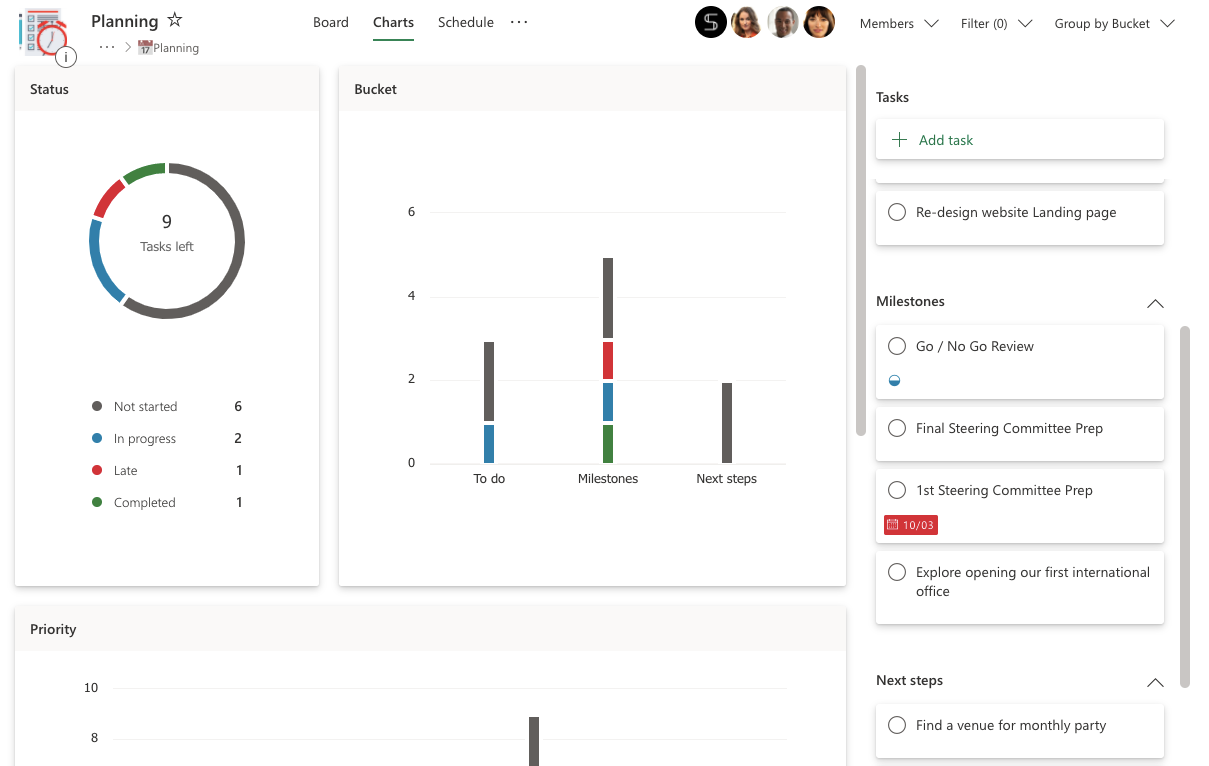Click the bald man member avatar
This screenshot has width=1209, height=766.
pyautogui.click(x=783, y=22)
